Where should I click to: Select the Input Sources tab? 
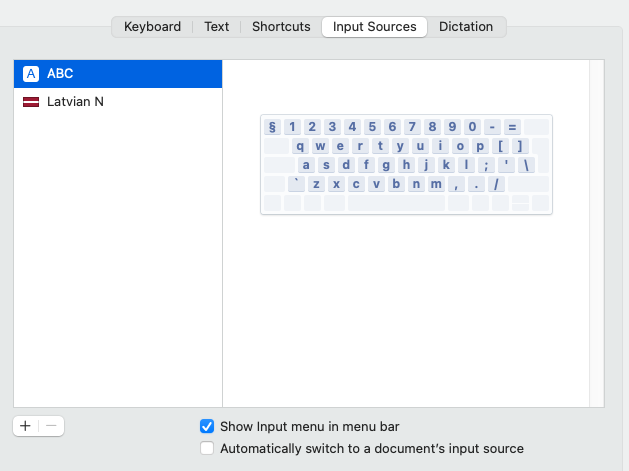coord(375,27)
